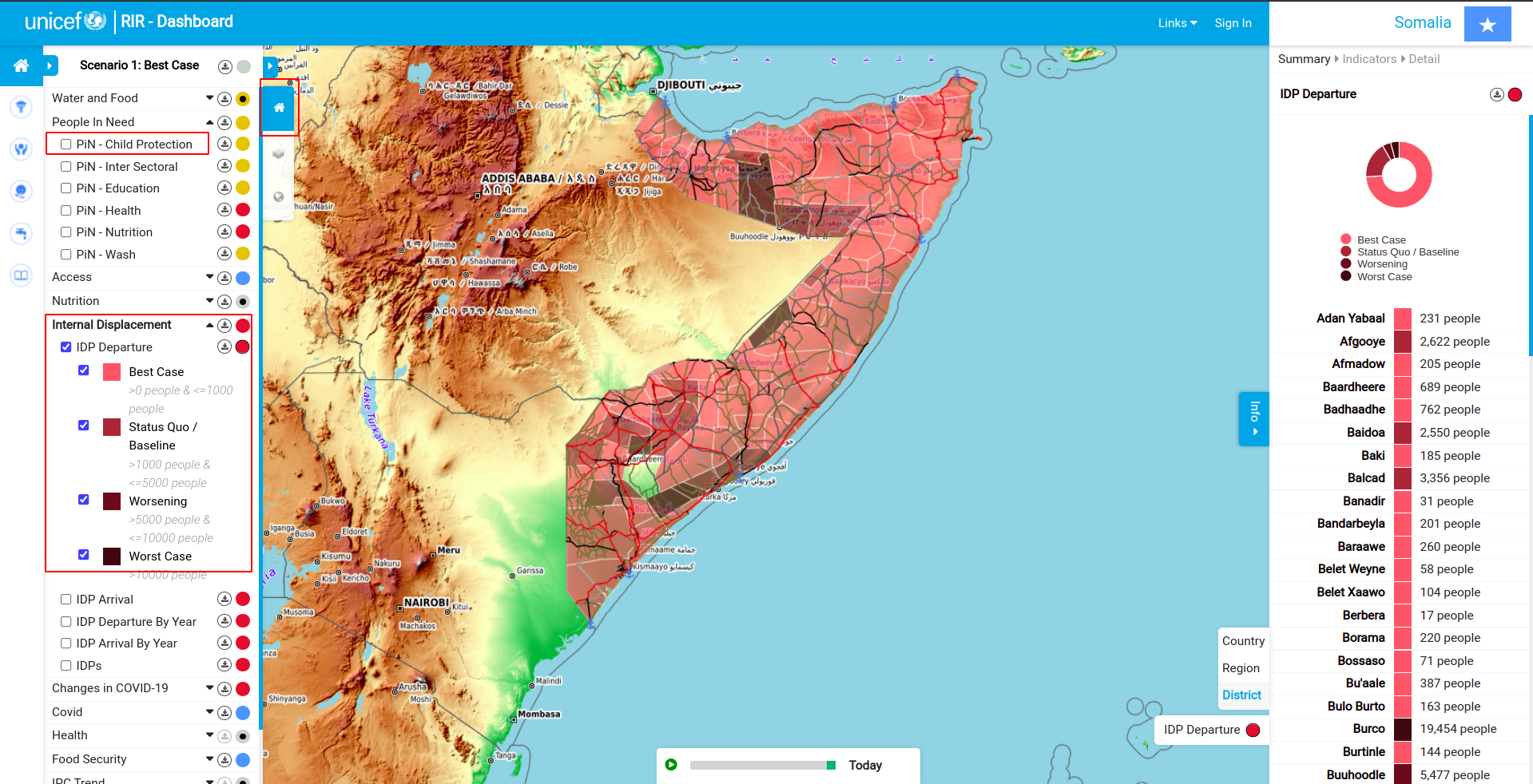Download the Covid category data
This screenshot has height=784, width=1533.
[x=225, y=713]
